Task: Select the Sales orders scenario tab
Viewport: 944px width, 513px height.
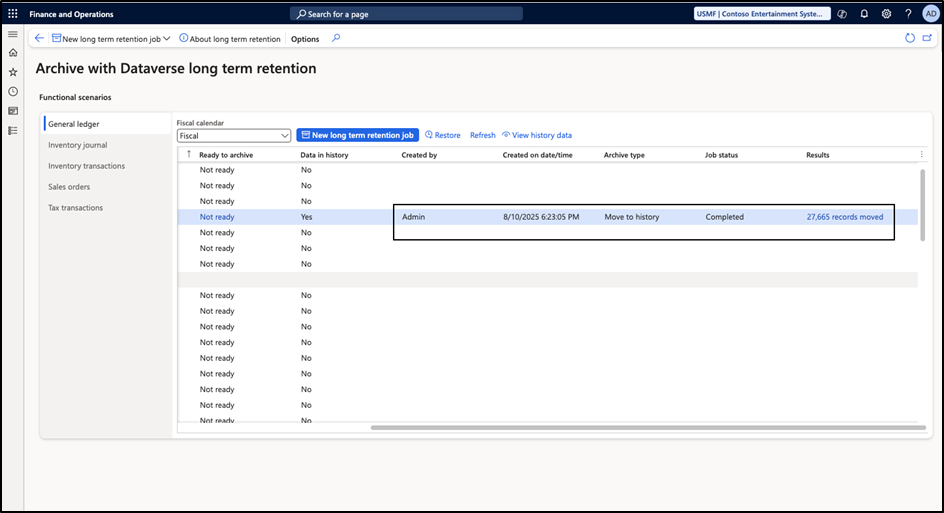Action: coord(70,187)
